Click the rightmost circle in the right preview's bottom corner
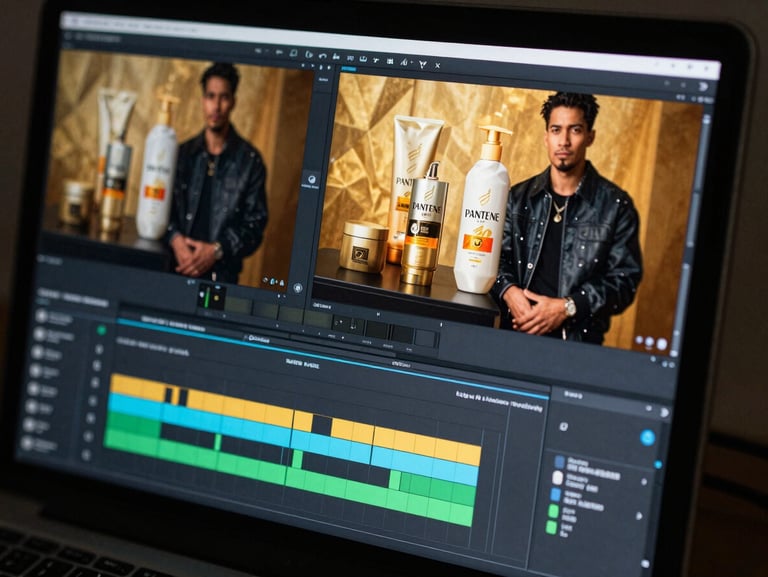 click(x=661, y=344)
